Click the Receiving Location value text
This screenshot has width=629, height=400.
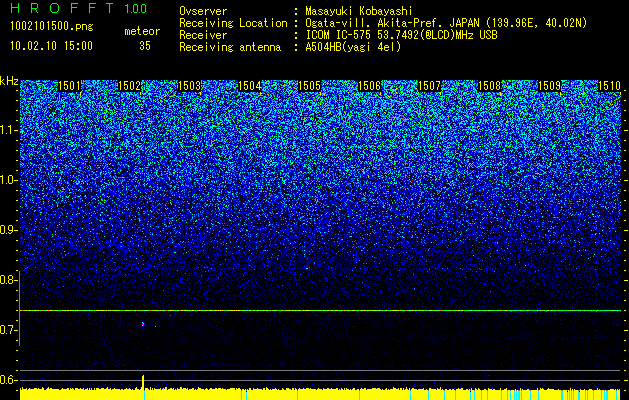pyautogui.click(x=446, y=24)
